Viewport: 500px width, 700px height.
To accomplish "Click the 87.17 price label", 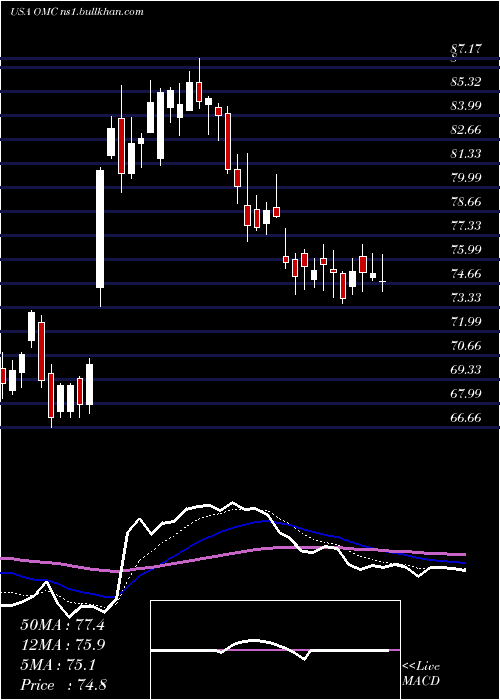I will pos(466,49).
